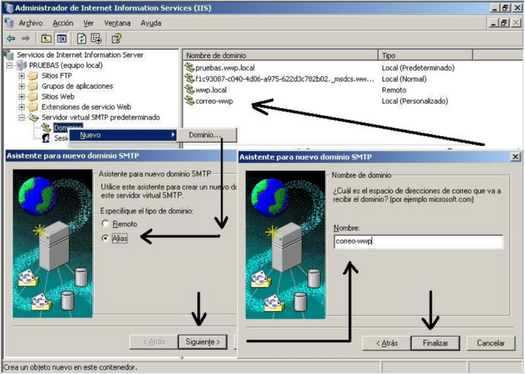Viewport: 525px width, 374px height.
Task: Click the Export list toolbar icon
Action: [96, 39]
